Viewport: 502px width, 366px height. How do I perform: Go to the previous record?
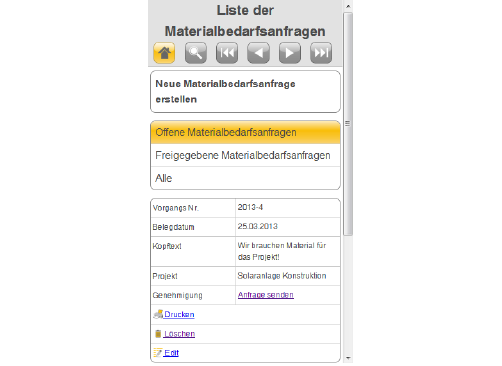(x=258, y=53)
